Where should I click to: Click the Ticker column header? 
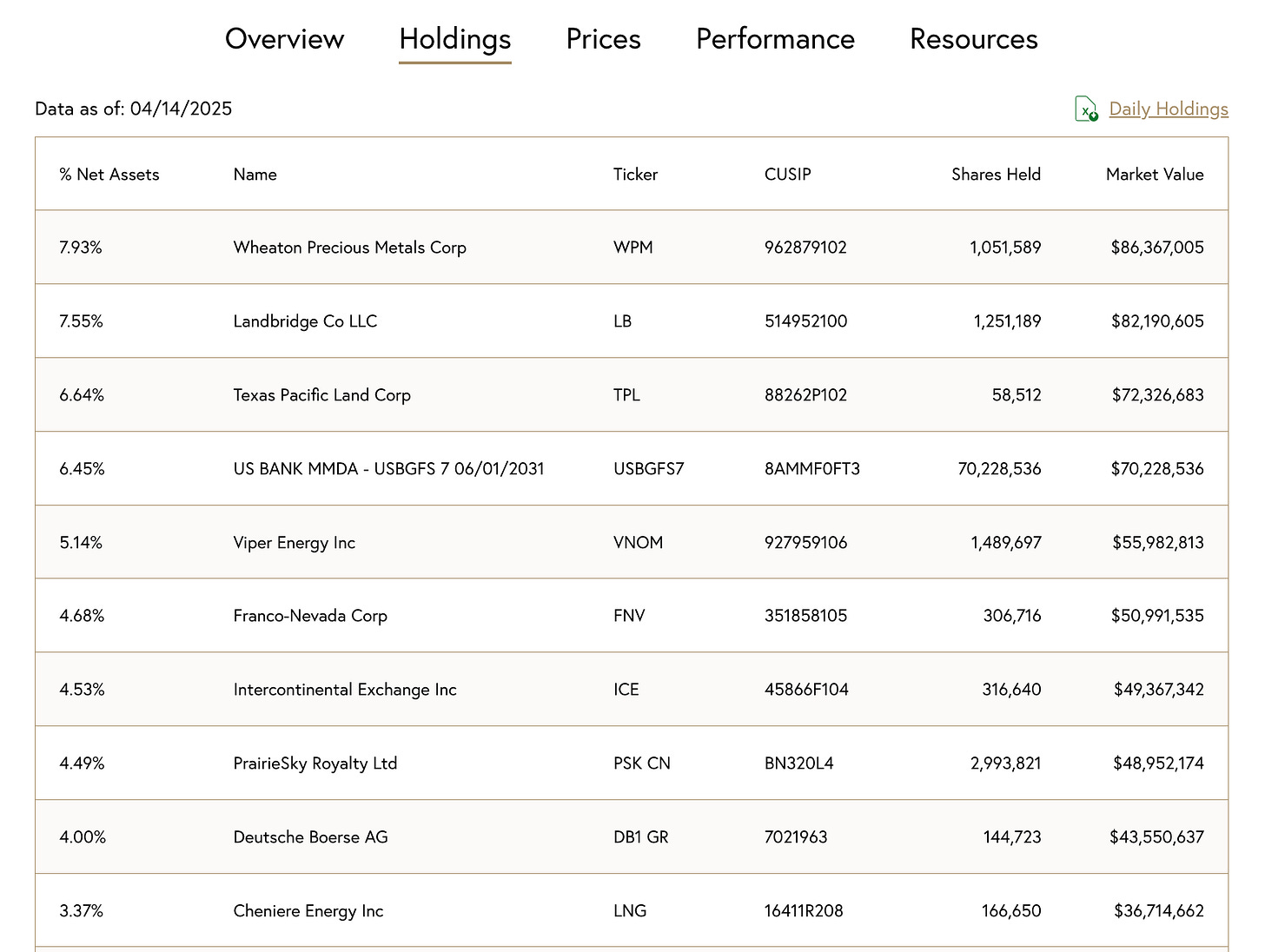(635, 175)
